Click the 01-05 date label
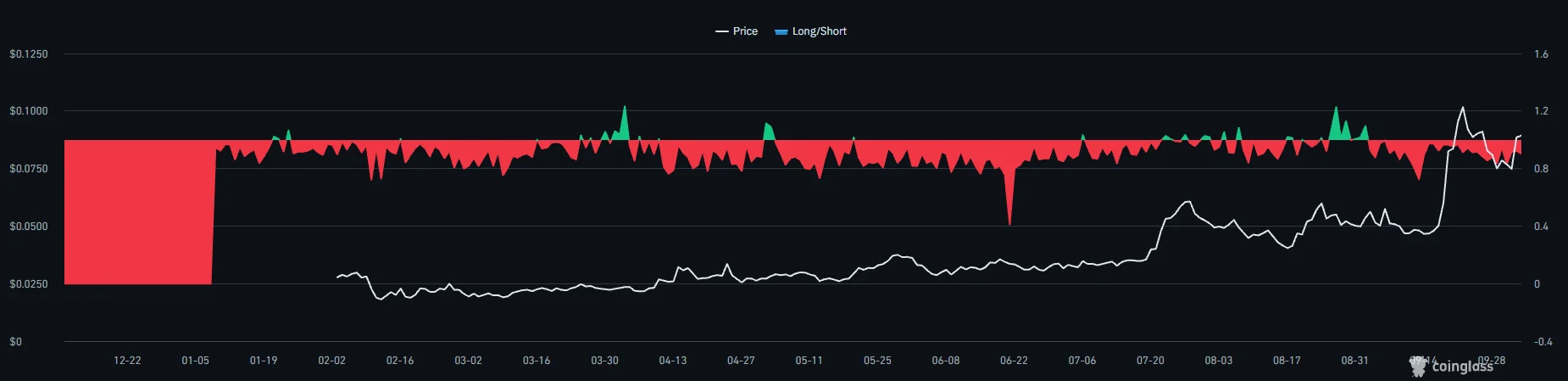Screen dimensions: 1568x381 [x=196, y=361]
